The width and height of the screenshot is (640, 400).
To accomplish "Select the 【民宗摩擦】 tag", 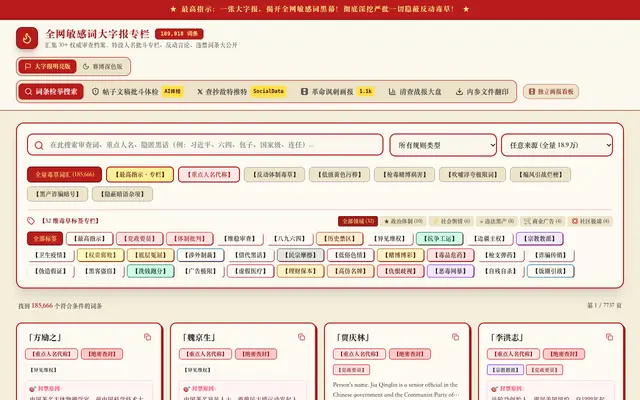I will (300, 255).
